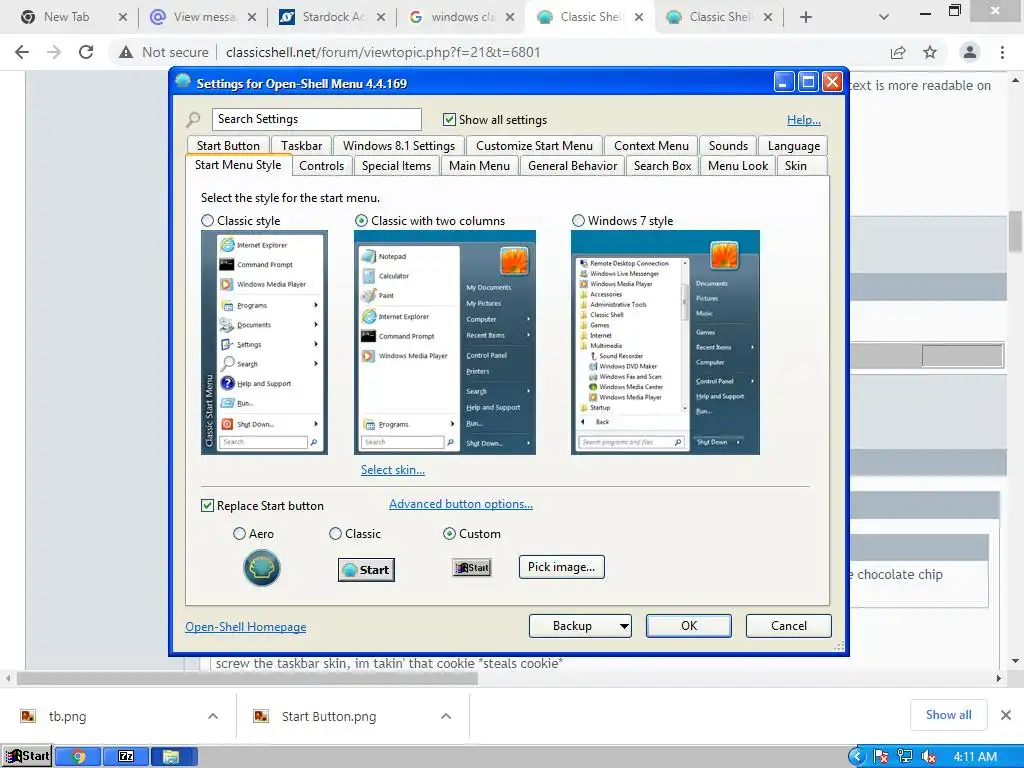
Task: Click the Pick image... button
Action: pos(562,567)
